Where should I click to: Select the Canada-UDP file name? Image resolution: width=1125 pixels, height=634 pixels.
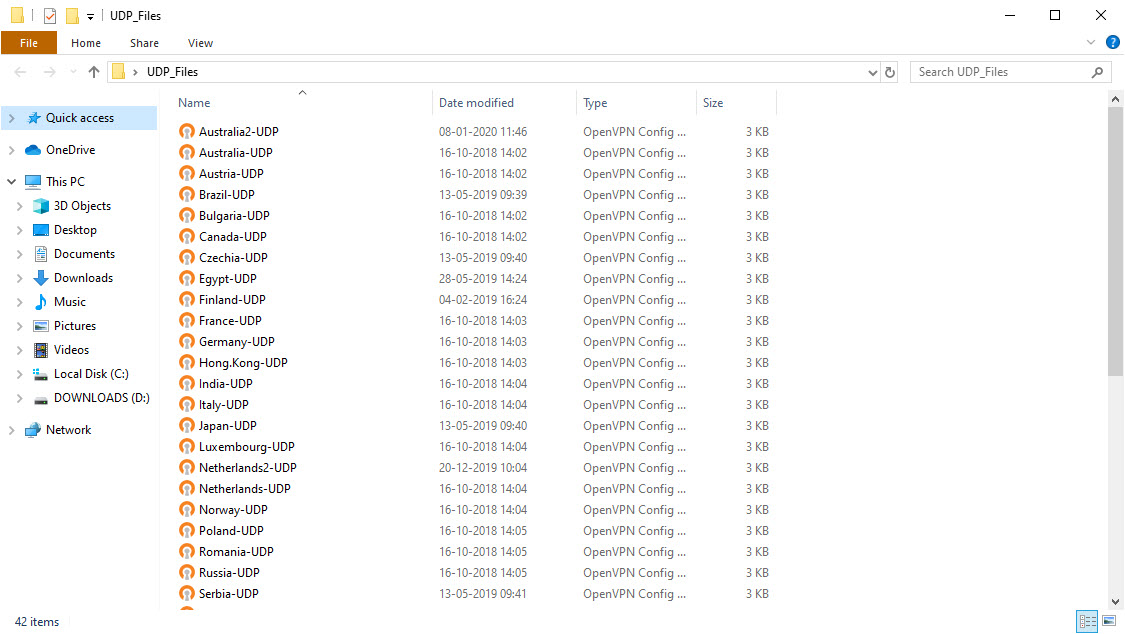click(233, 237)
